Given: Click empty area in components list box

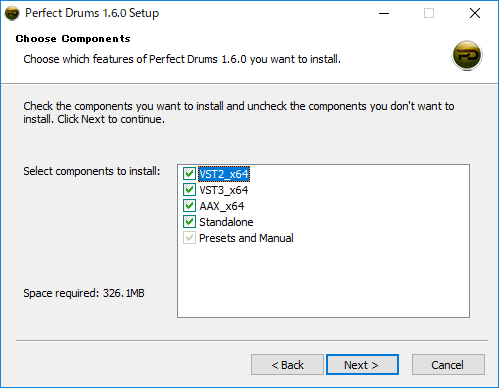Looking at the screenshot, I should [x=323, y=282].
